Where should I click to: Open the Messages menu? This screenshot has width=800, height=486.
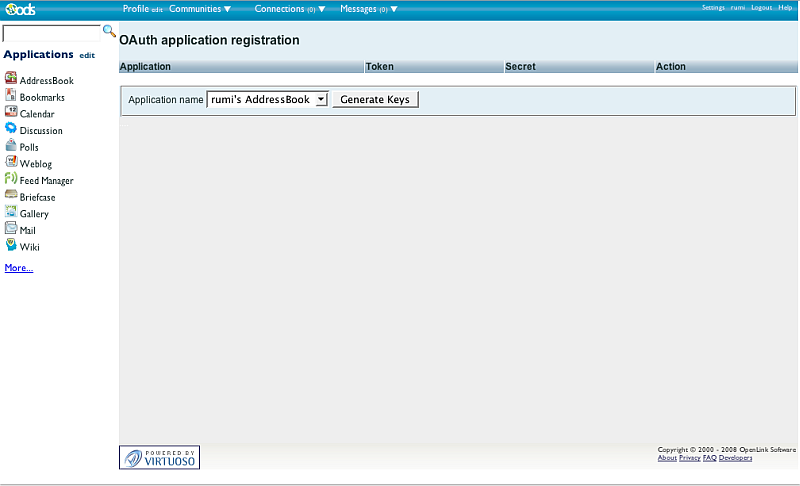(358, 9)
